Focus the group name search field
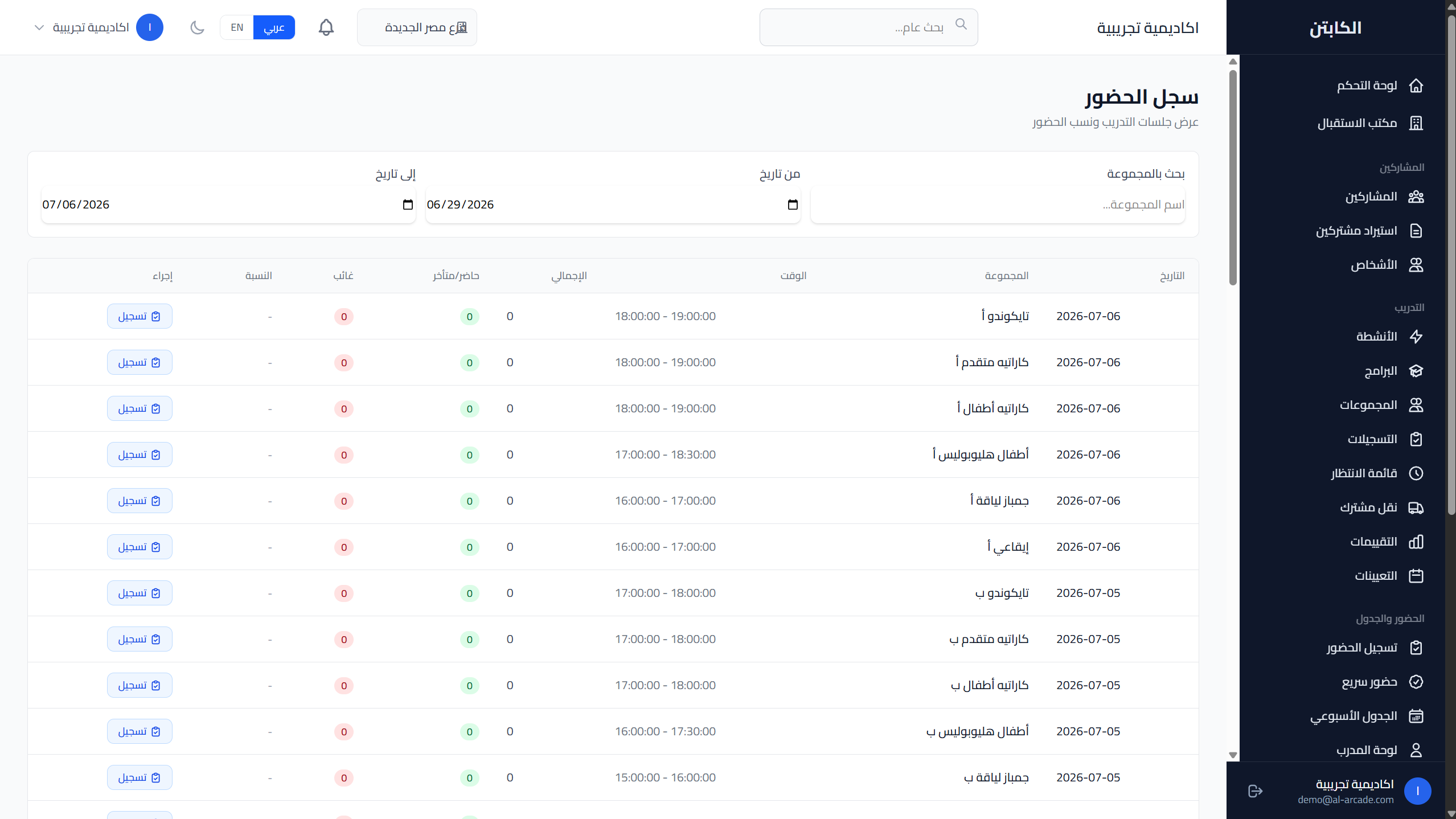1456x819 pixels. tap(998, 204)
